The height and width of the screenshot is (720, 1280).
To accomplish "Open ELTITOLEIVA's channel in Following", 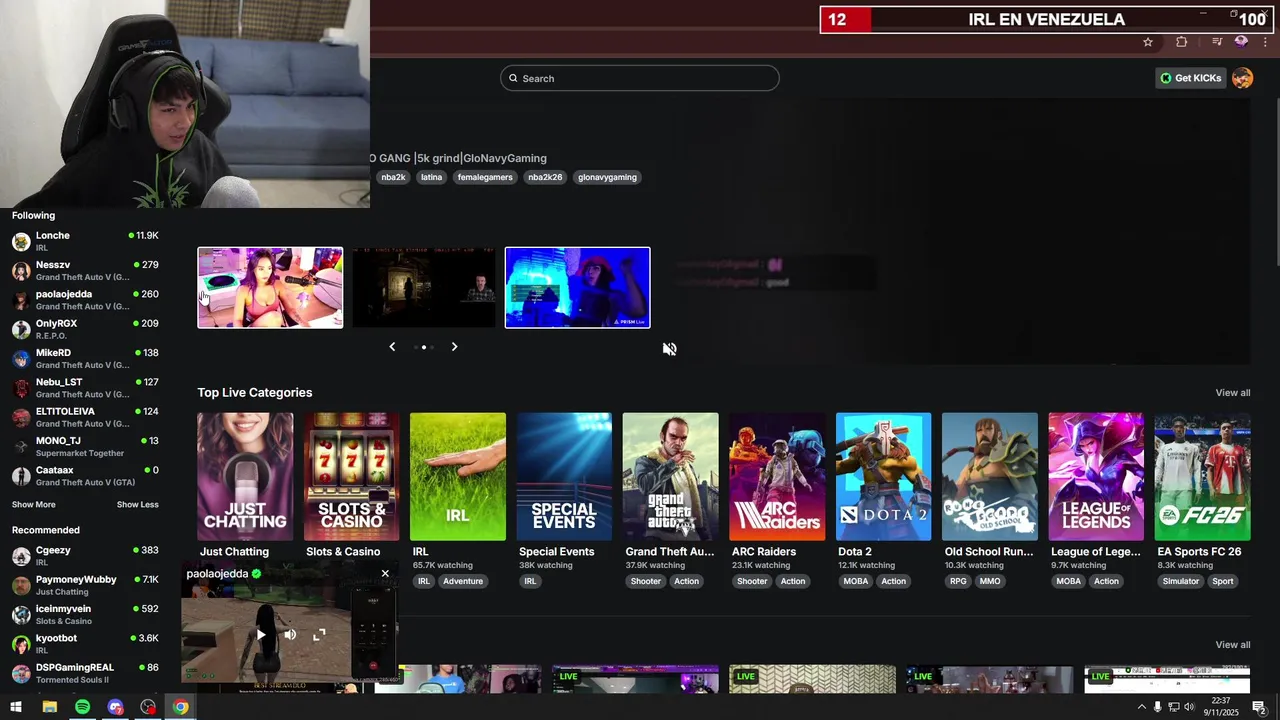I will [x=85, y=417].
